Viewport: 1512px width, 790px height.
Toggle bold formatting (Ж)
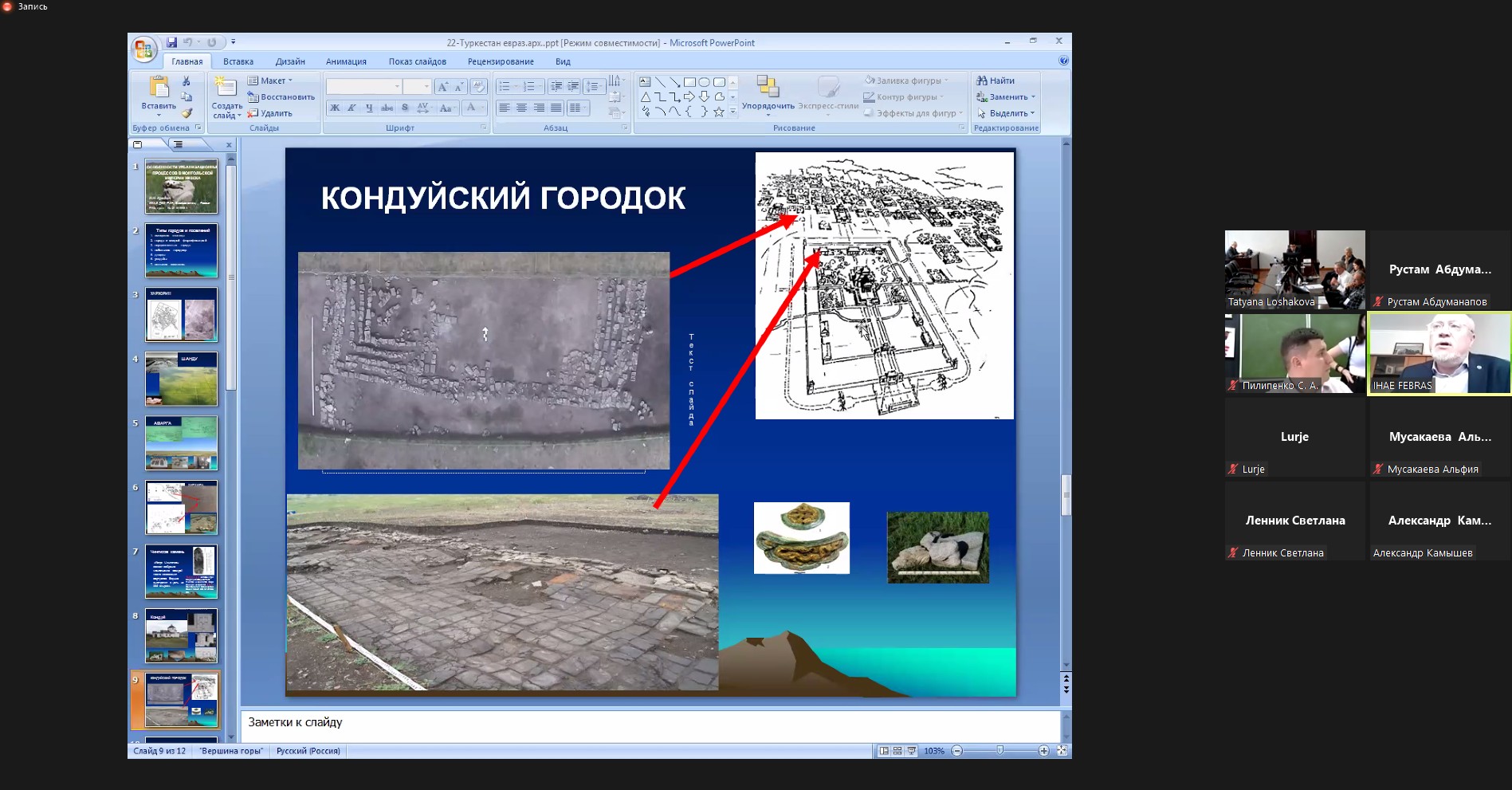(x=335, y=108)
